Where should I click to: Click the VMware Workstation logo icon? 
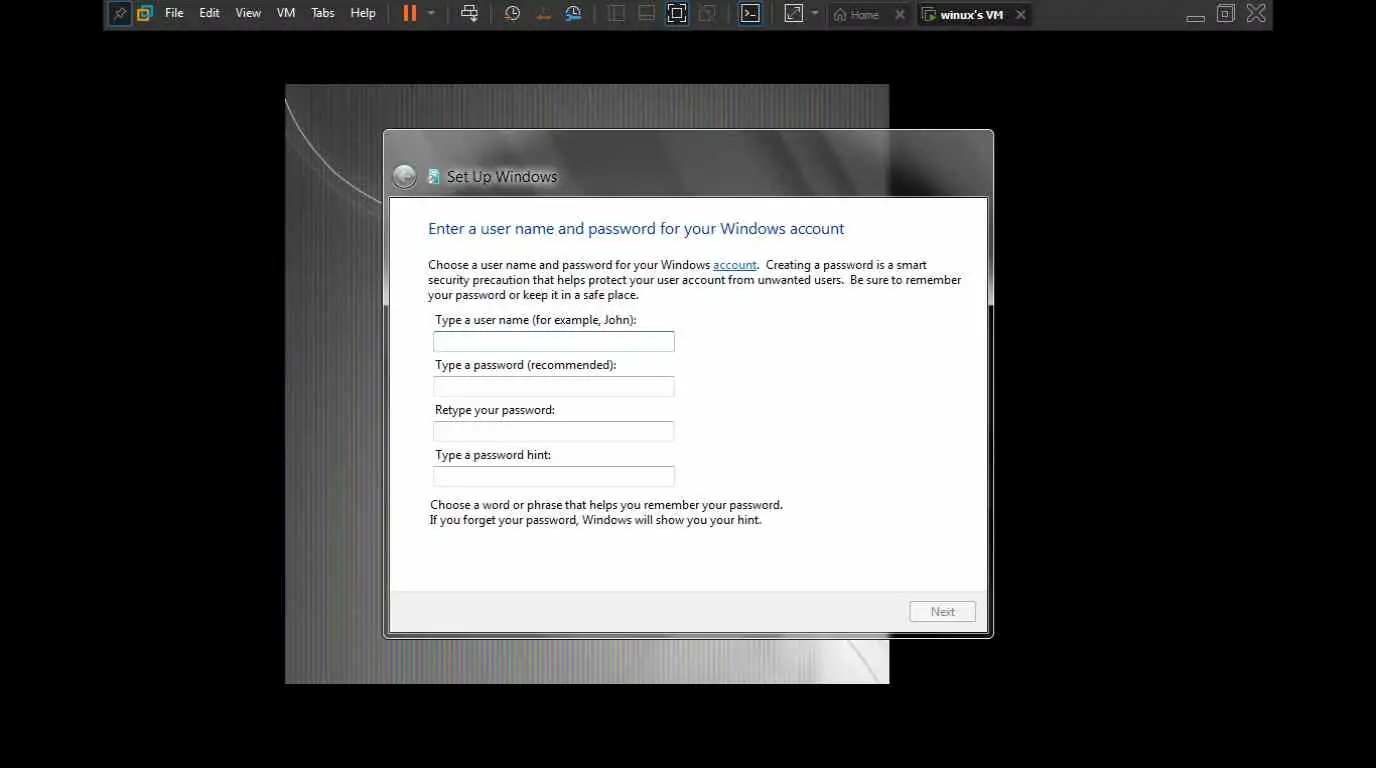click(145, 14)
